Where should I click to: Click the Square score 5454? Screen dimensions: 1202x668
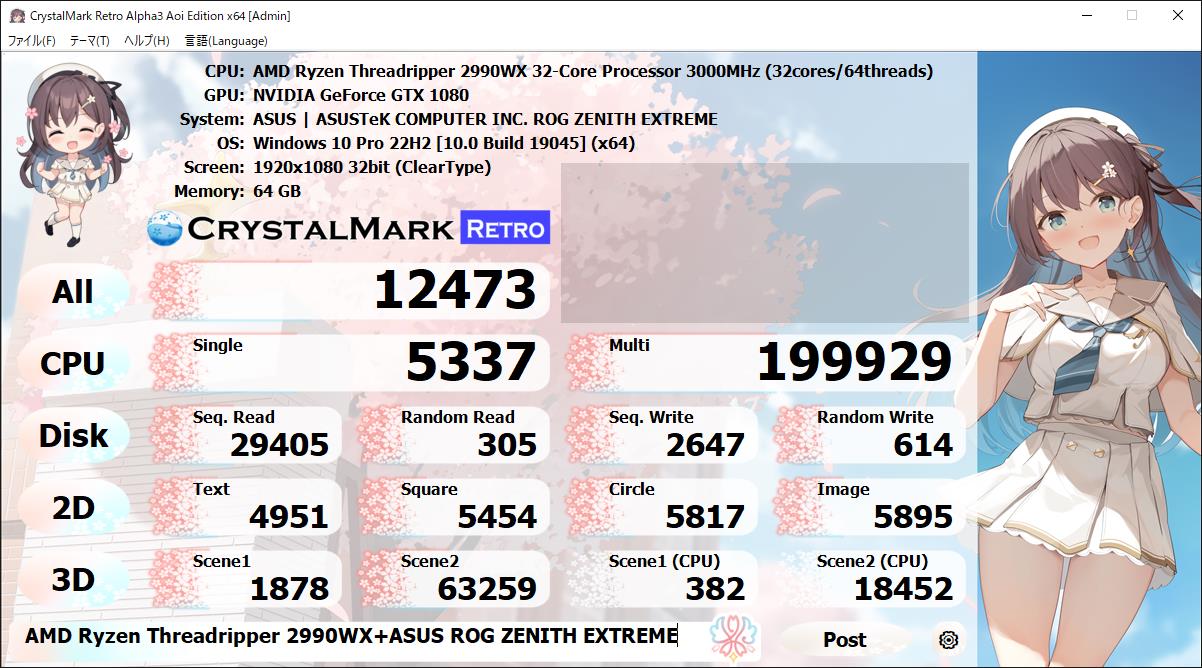(x=497, y=517)
